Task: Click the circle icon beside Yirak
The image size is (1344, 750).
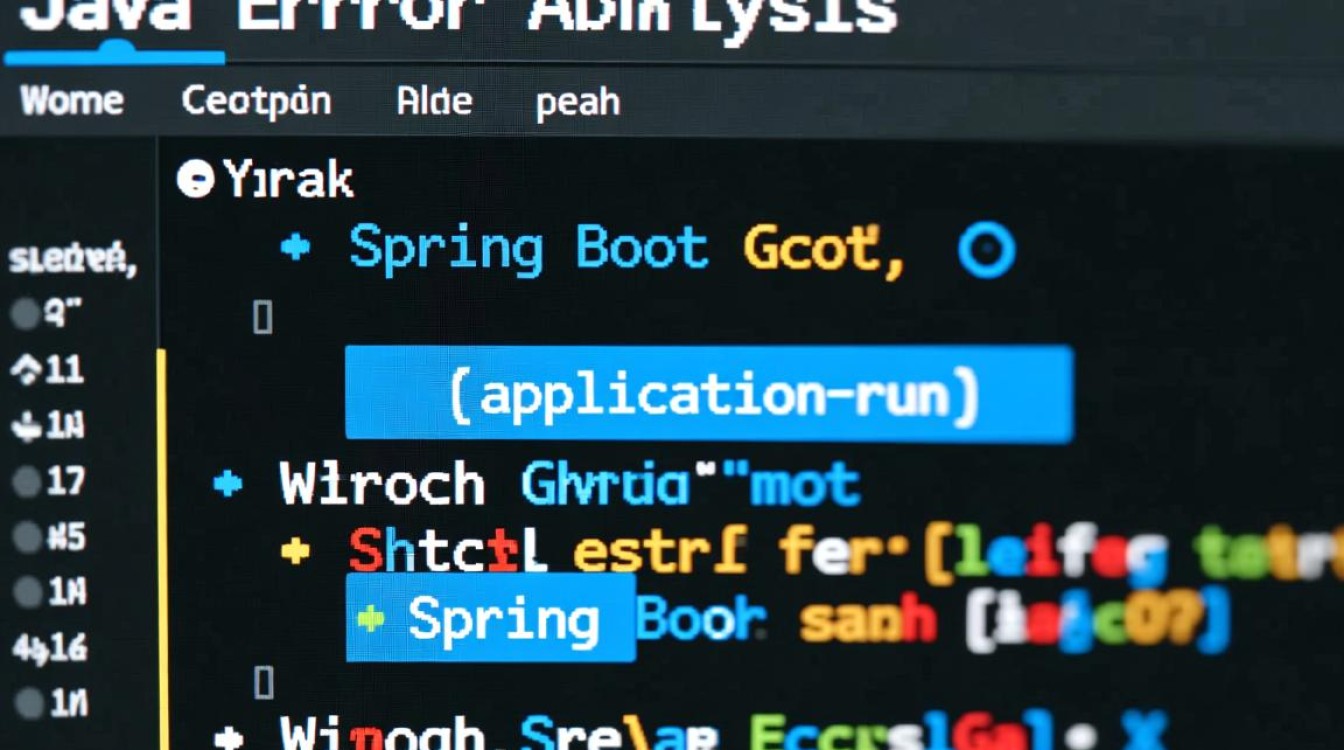Action: 195,180
